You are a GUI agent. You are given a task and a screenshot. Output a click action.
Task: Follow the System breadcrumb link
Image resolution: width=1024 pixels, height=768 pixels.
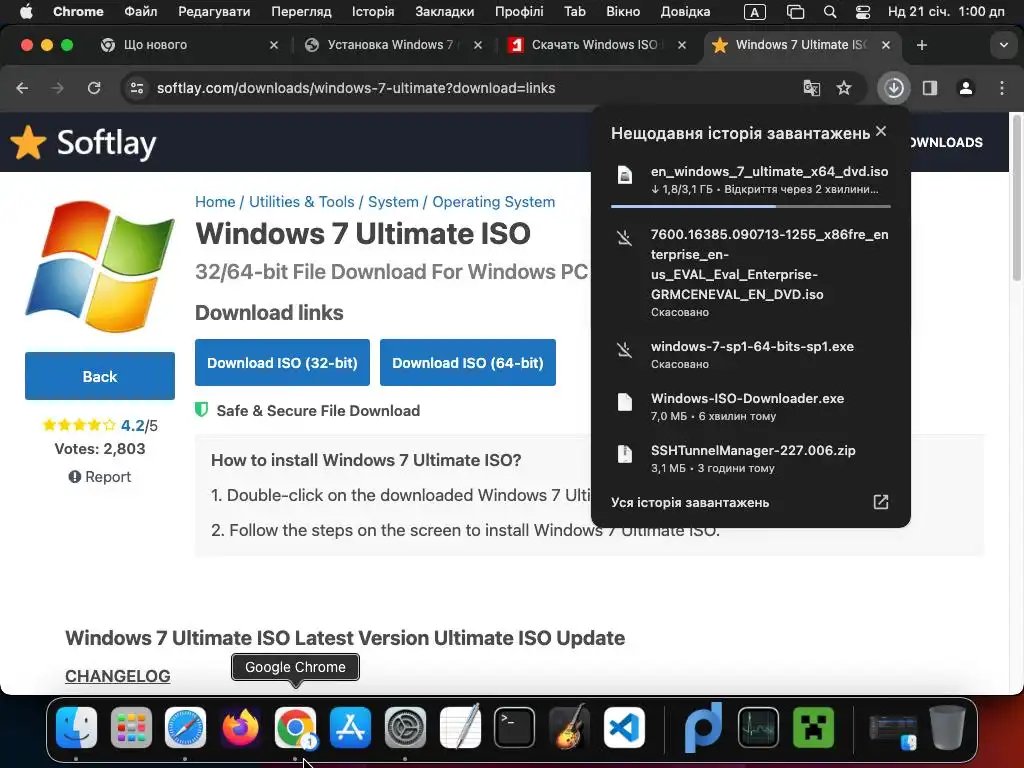(x=393, y=202)
